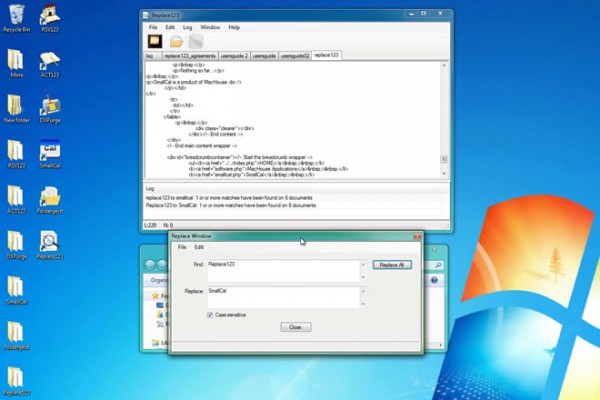Switch to the faq tab
The width and height of the screenshot is (600, 400).
tap(152, 56)
